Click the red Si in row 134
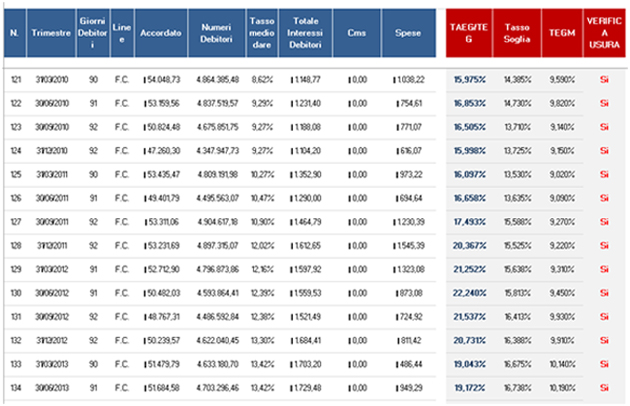Viewport: 630px width, 406px height. (604, 388)
